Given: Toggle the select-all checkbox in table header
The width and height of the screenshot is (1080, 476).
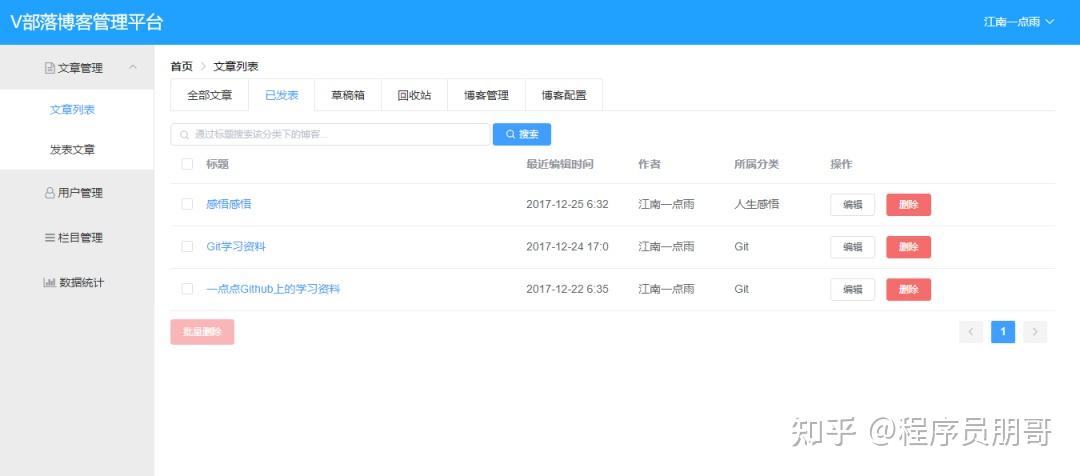Looking at the screenshot, I should click(x=187, y=164).
